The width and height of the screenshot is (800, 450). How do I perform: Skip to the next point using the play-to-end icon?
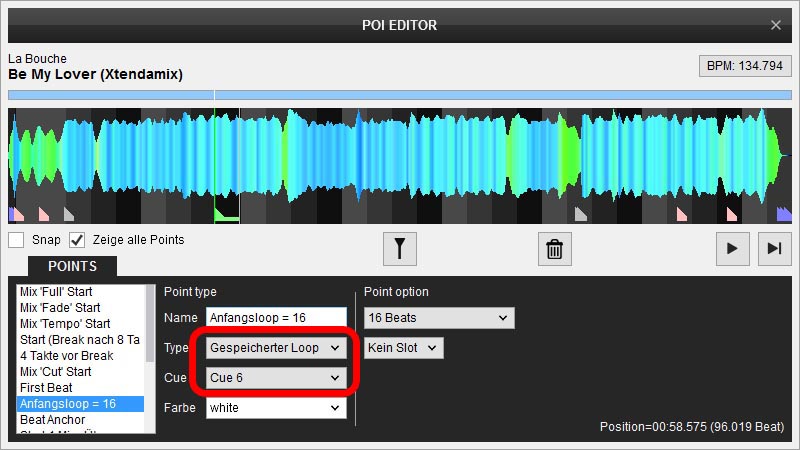[774, 249]
